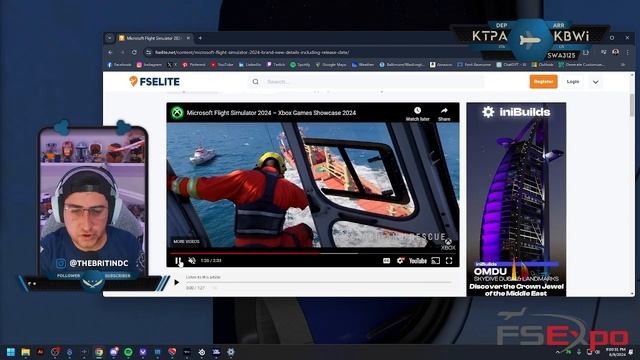Open the Spotify bookmark
This screenshot has height=360, width=640.
coord(300,64)
